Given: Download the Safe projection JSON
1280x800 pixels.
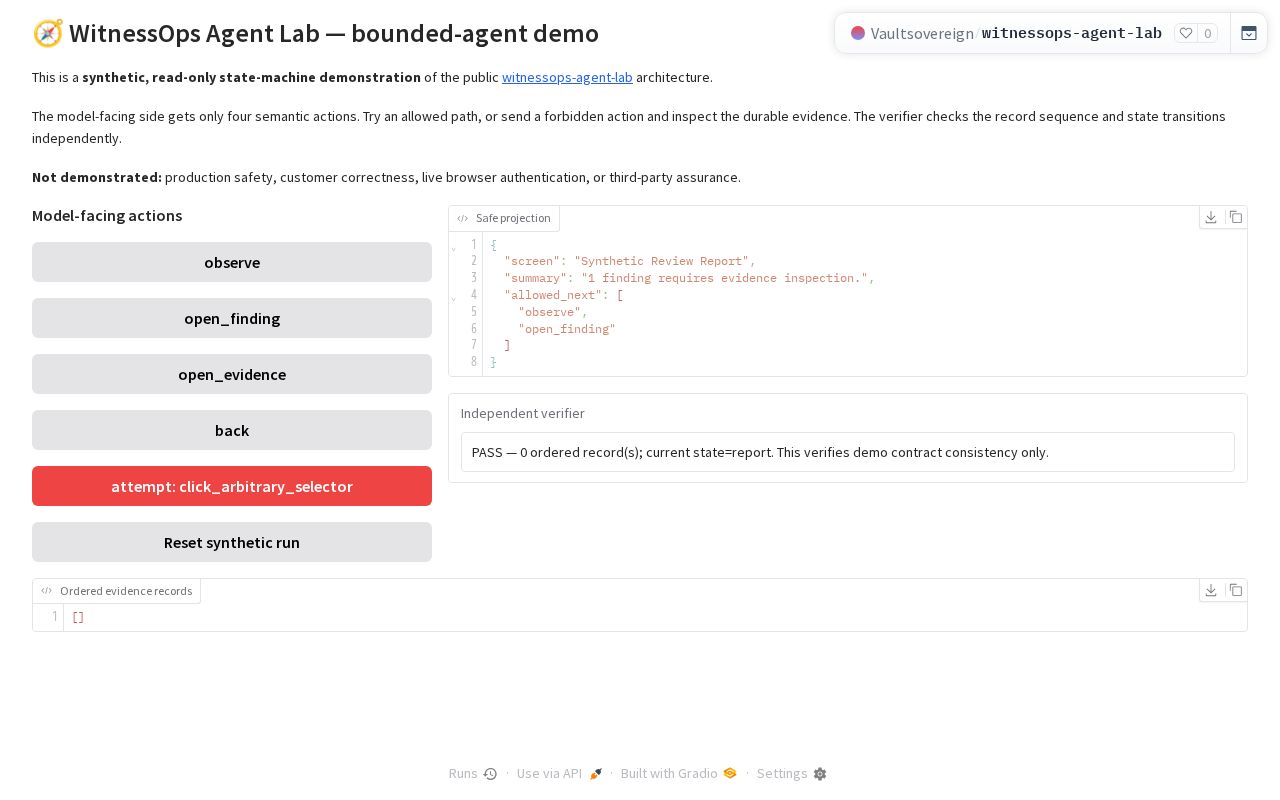Looking at the screenshot, I should tap(1211, 217).
